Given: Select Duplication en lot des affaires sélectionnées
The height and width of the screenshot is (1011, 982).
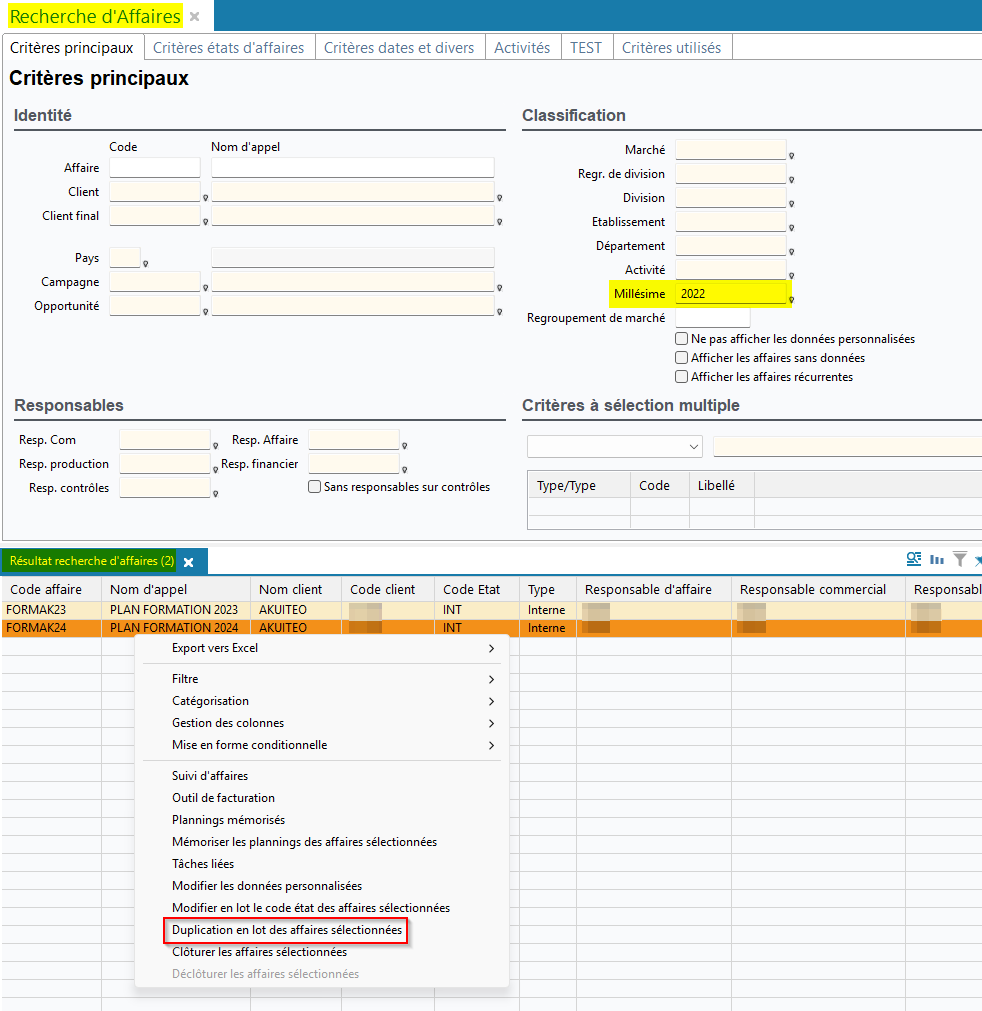Looking at the screenshot, I should pyautogui.click(x=287, y=930).
